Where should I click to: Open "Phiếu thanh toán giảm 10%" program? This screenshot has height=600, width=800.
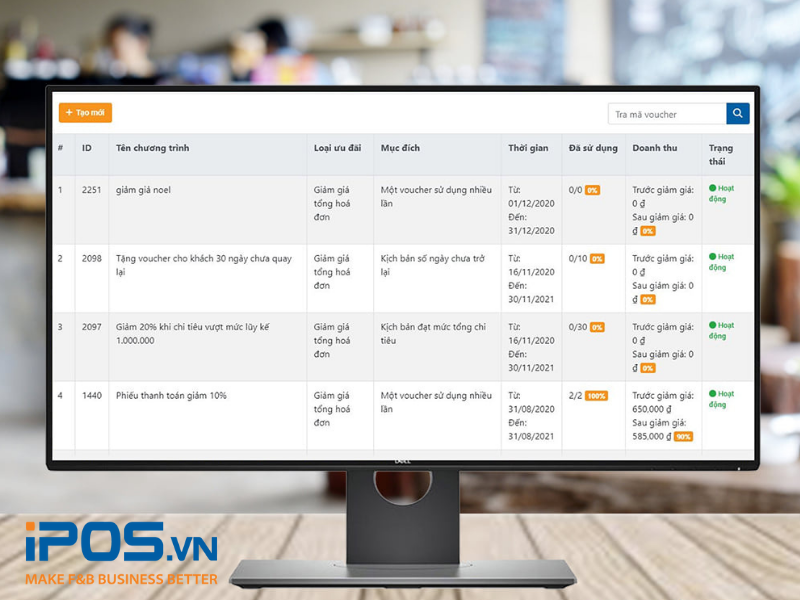point(171,396)
